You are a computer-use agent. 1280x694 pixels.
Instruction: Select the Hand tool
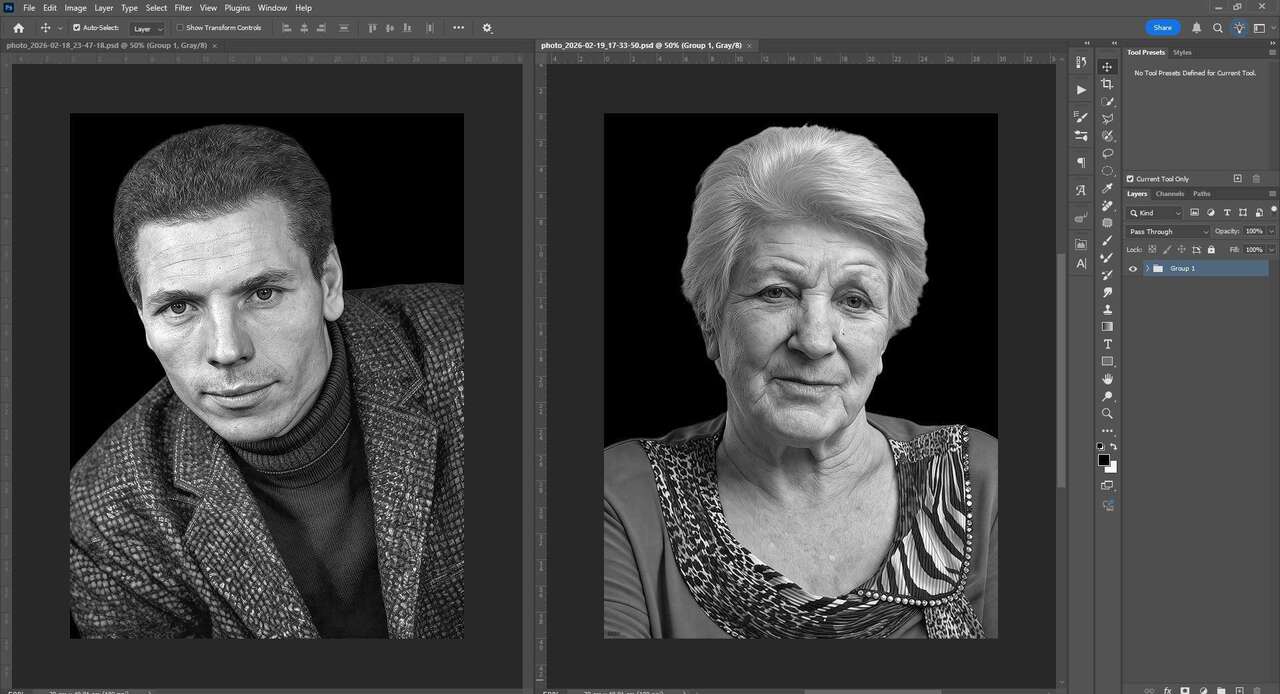(x=1107, y=379)
